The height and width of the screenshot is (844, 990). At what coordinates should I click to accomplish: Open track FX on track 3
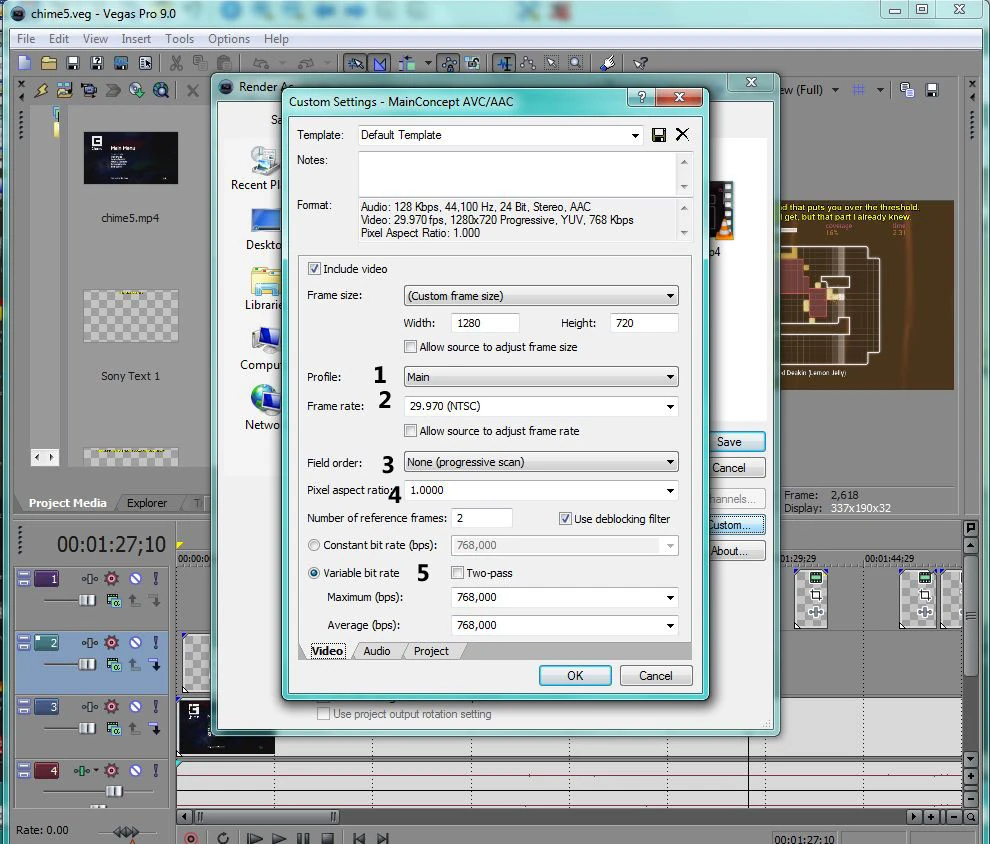click(112, 707)
